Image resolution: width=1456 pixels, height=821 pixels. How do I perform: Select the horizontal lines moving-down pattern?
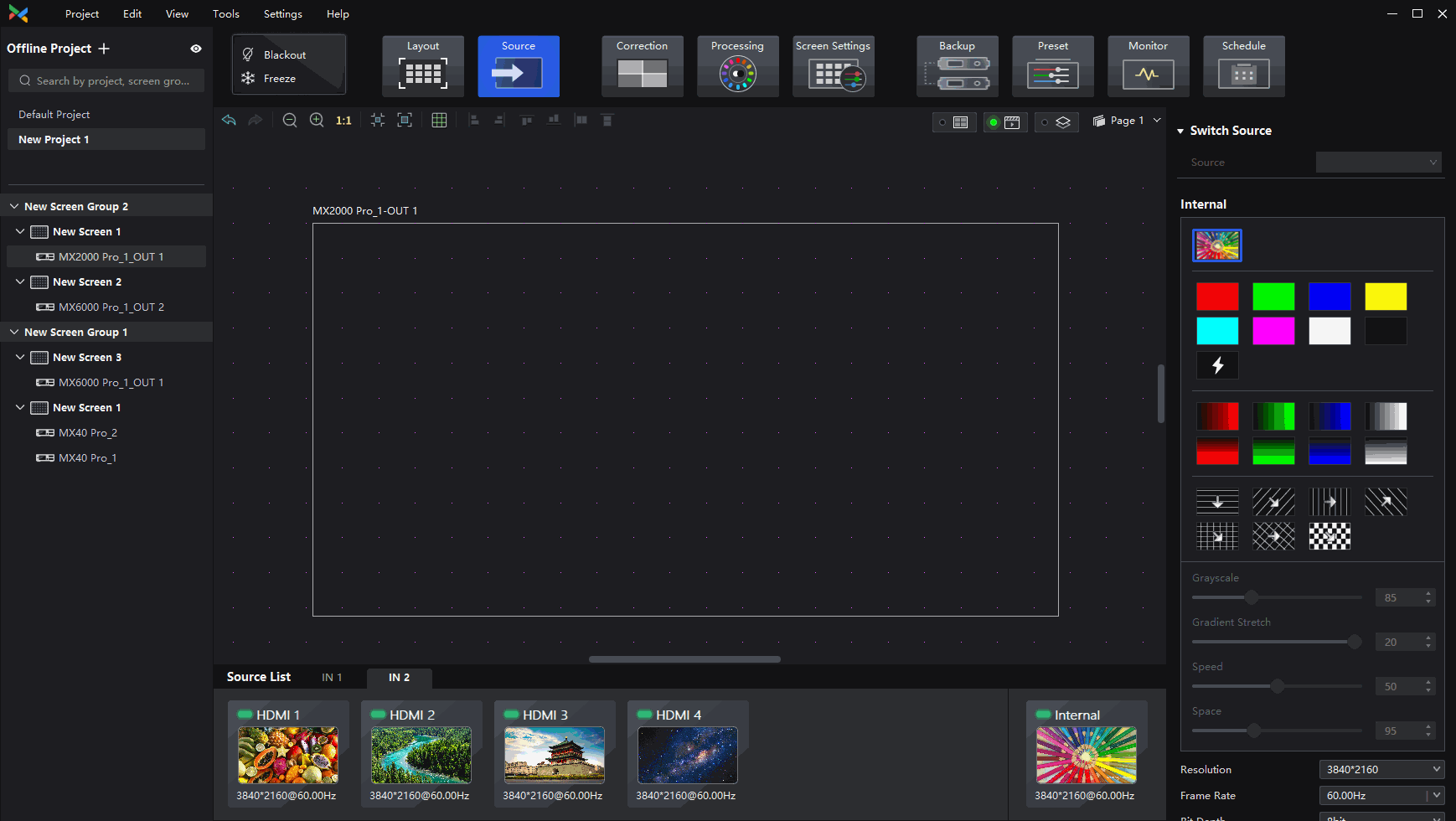1217,502
